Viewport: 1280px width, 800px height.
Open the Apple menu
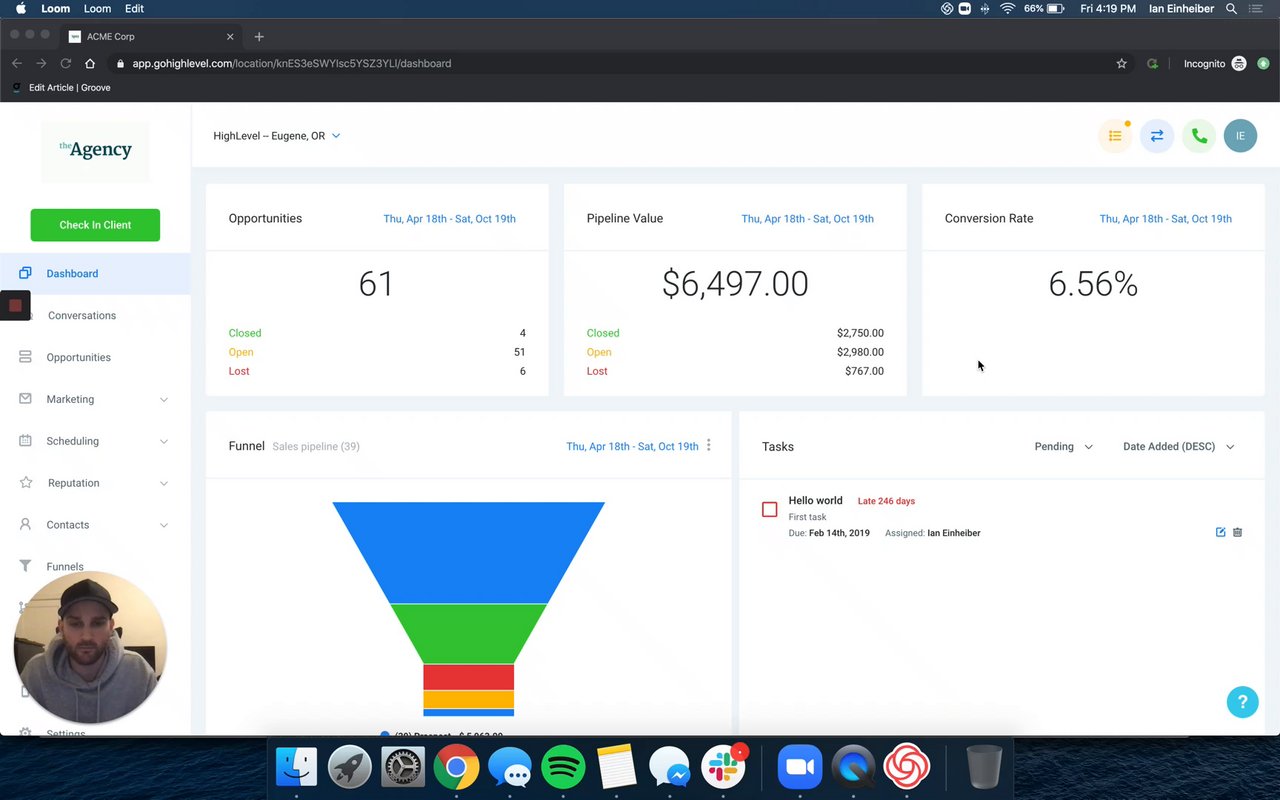pyautogui.click(x=21, y=8)
